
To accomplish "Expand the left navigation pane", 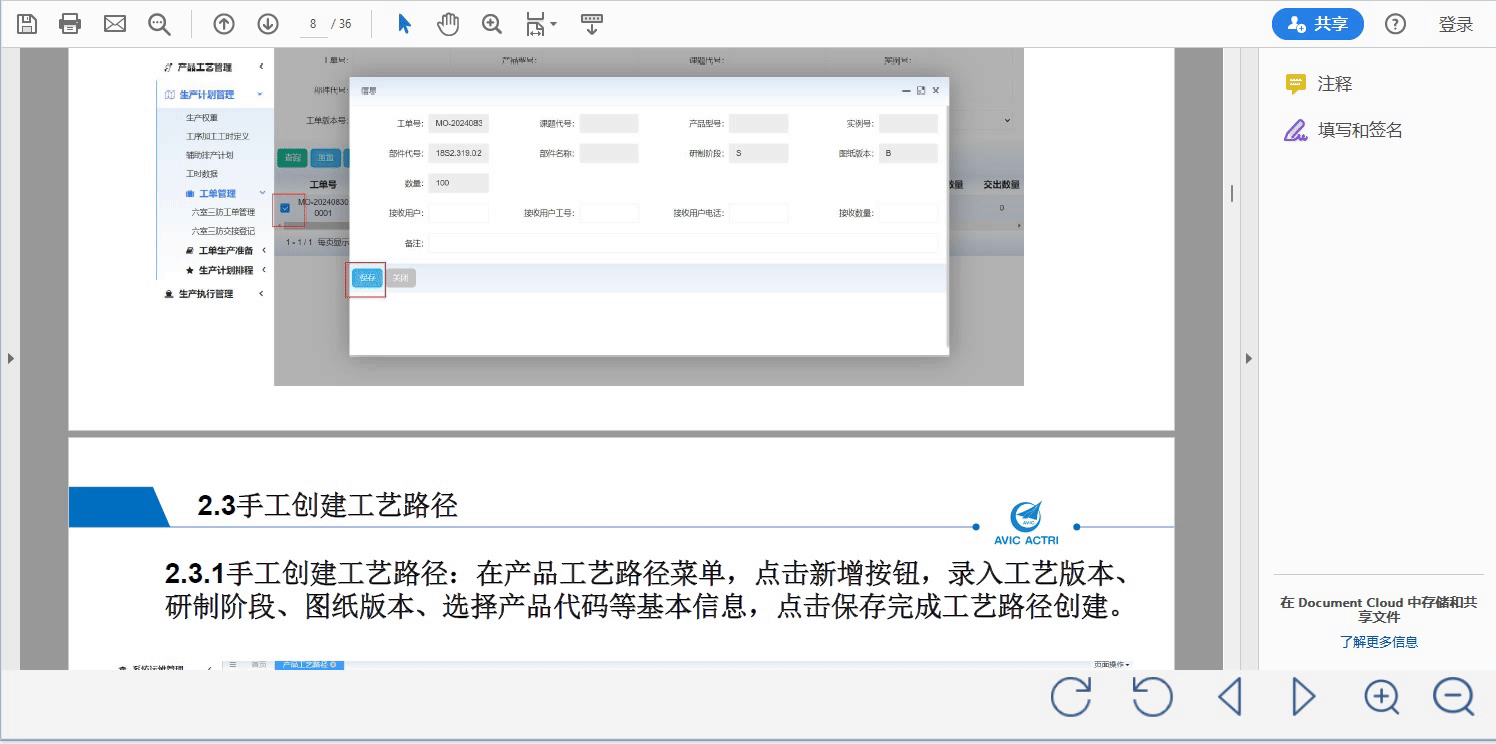I will coord(10,357).
